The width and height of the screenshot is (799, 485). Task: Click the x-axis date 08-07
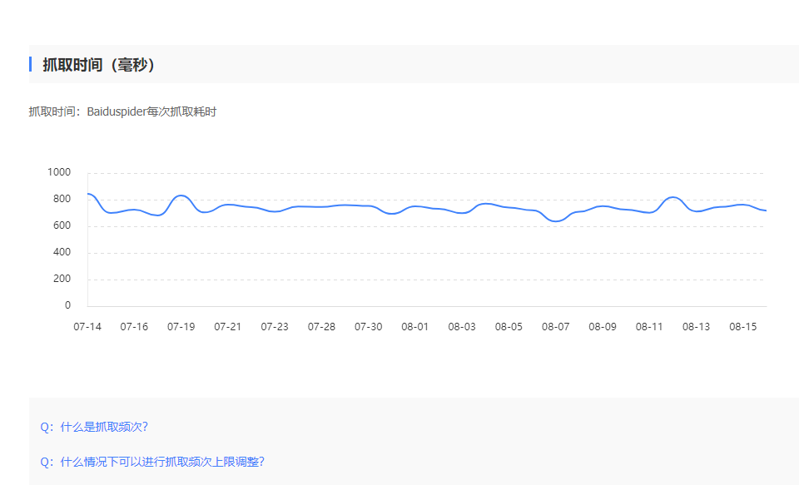pyautogui.click(x=555, y=327)
